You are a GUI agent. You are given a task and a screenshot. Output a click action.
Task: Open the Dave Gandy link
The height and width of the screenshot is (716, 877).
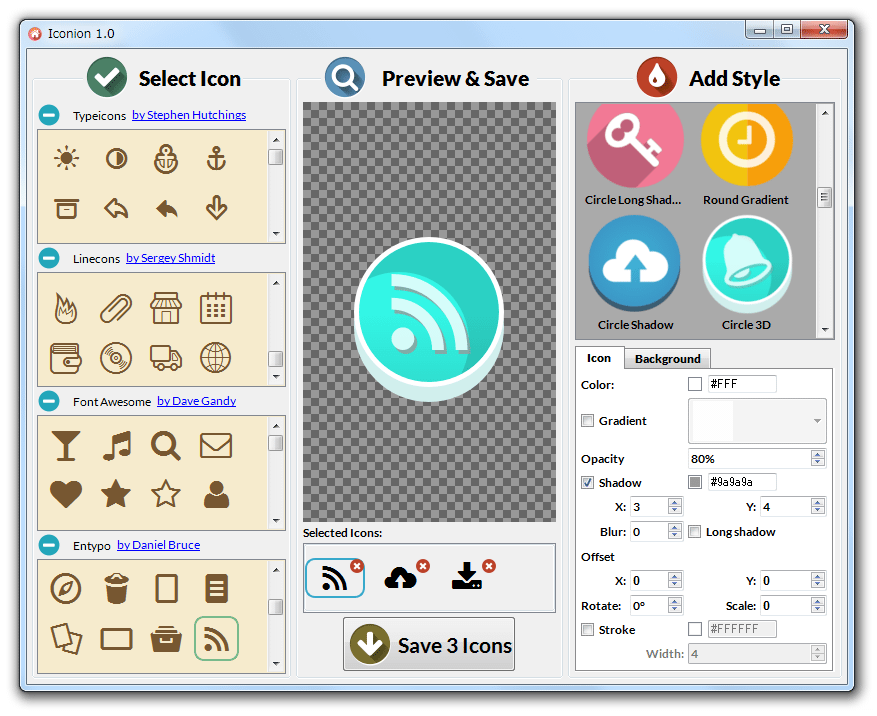(x=196, y=401)
